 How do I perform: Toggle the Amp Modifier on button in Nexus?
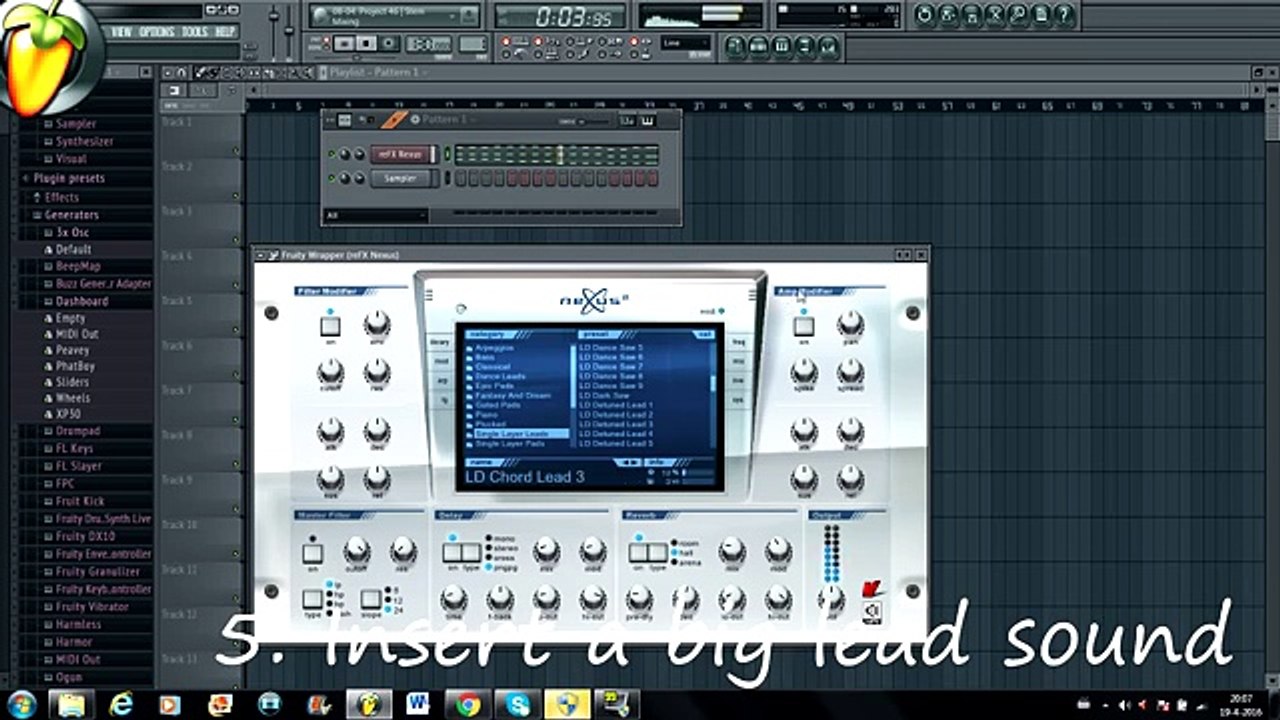[x=803, y=326]
